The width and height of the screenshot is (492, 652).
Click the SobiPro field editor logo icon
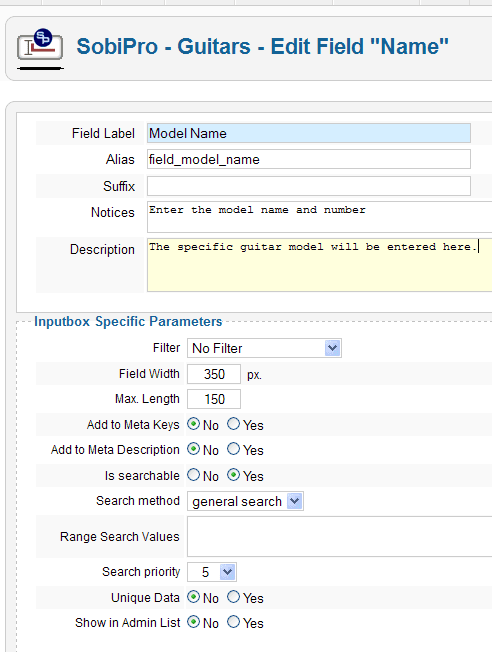[x=40, y=49]
